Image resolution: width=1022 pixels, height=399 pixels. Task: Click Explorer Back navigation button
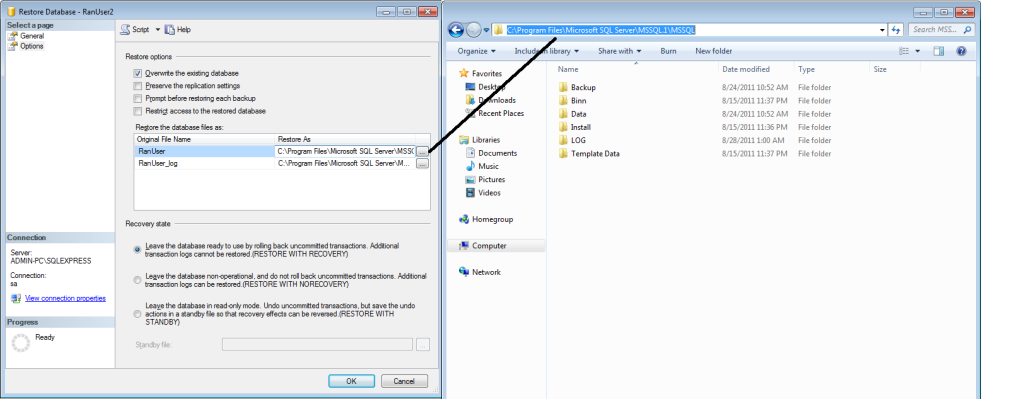pos(456,29)
